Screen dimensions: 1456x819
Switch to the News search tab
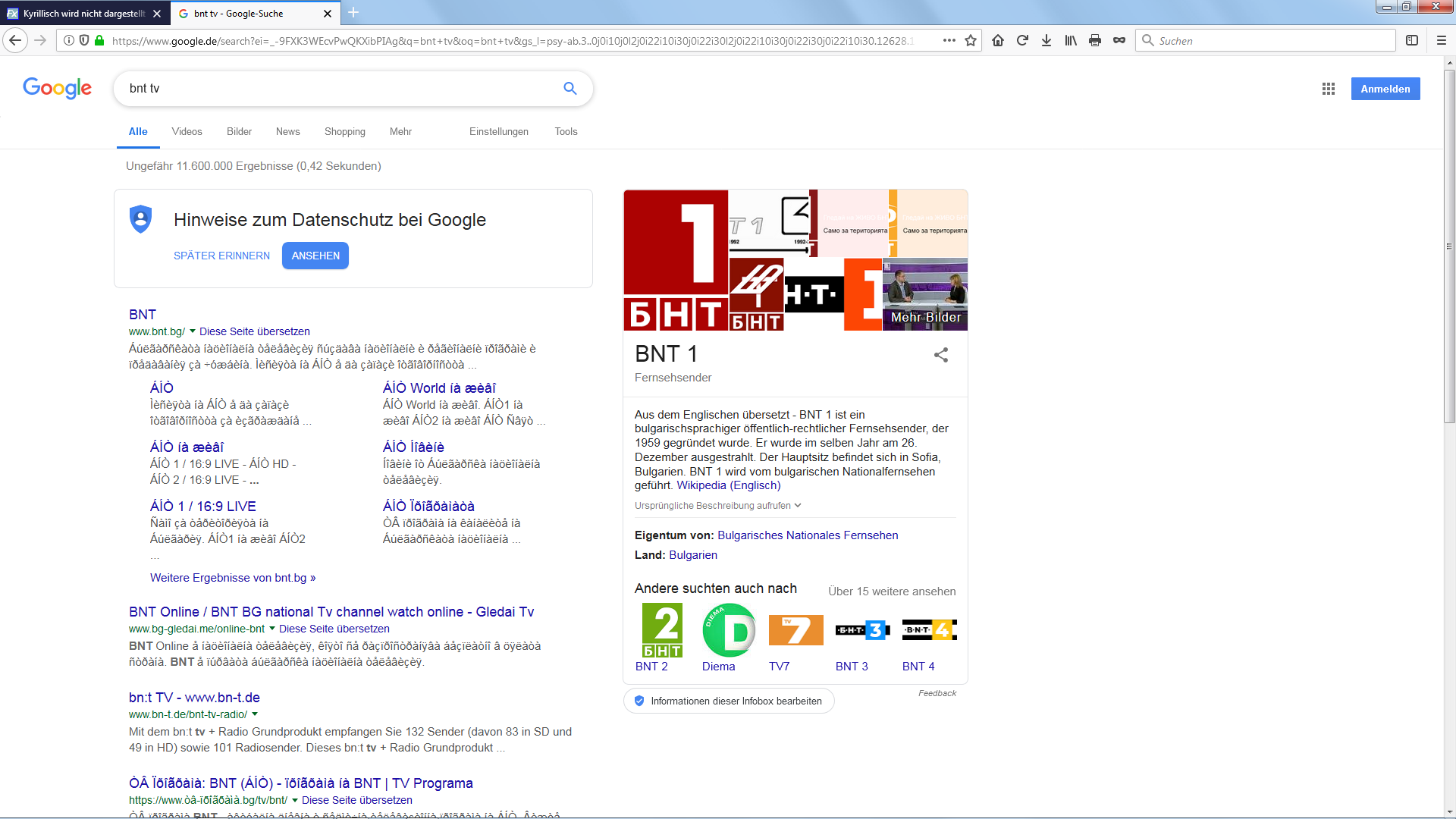(287, 132)
